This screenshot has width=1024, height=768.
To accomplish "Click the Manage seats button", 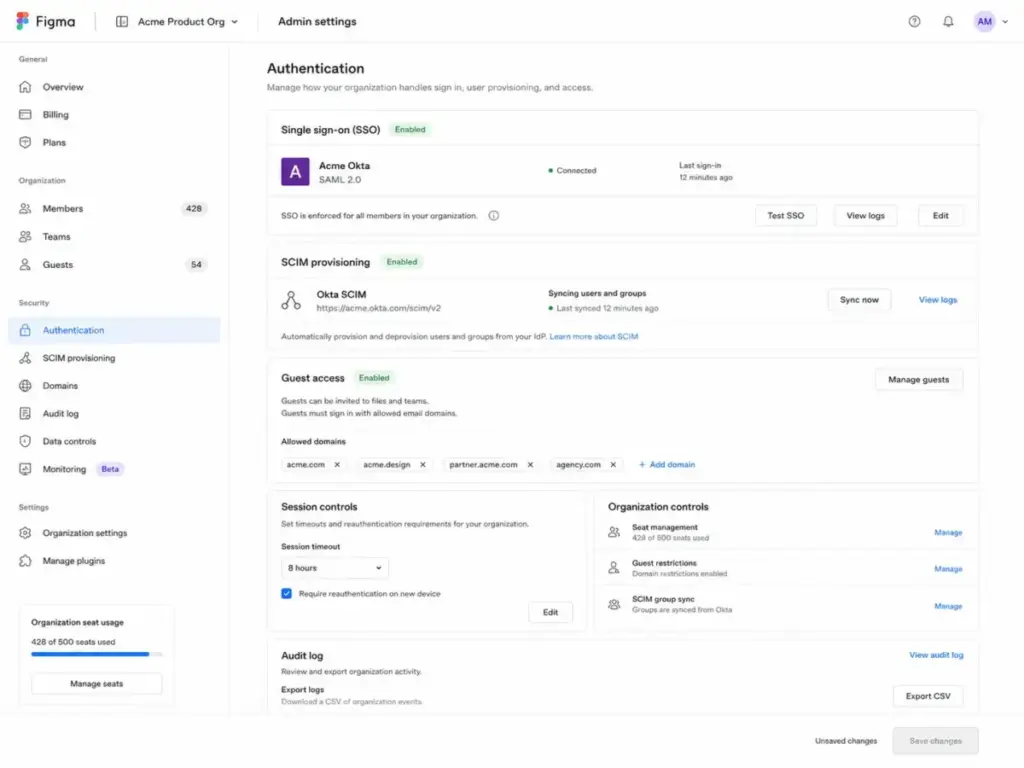I will click(x=97, y=684).
